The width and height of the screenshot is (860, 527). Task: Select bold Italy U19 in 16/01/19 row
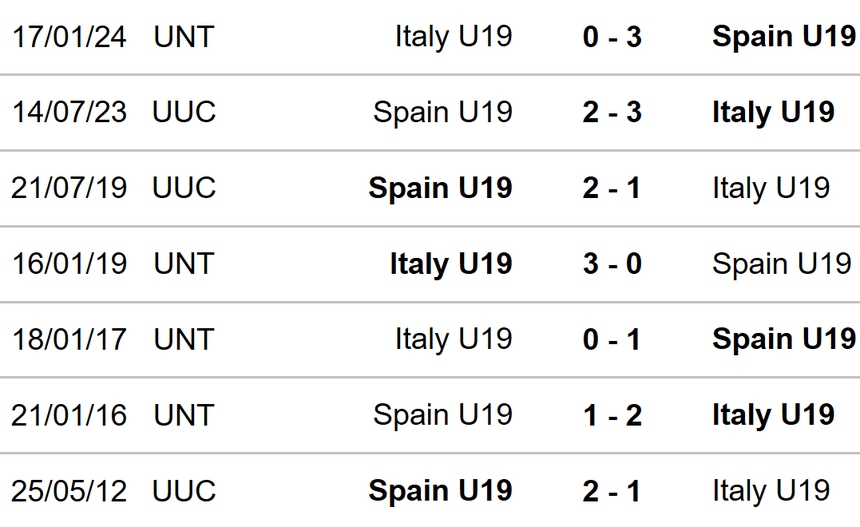click(451, 263)
